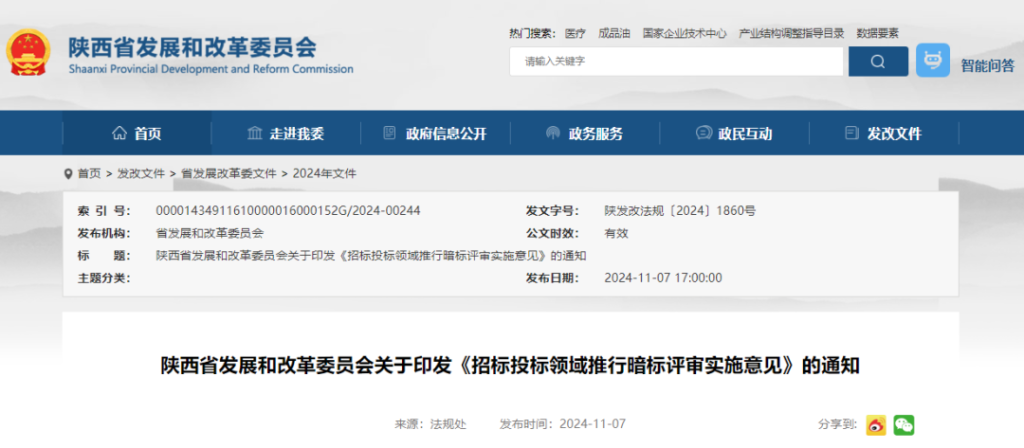Click the chat bubble icon beside 政民互动
Viewport: 1024px width, 448px height.
(703, 133)
